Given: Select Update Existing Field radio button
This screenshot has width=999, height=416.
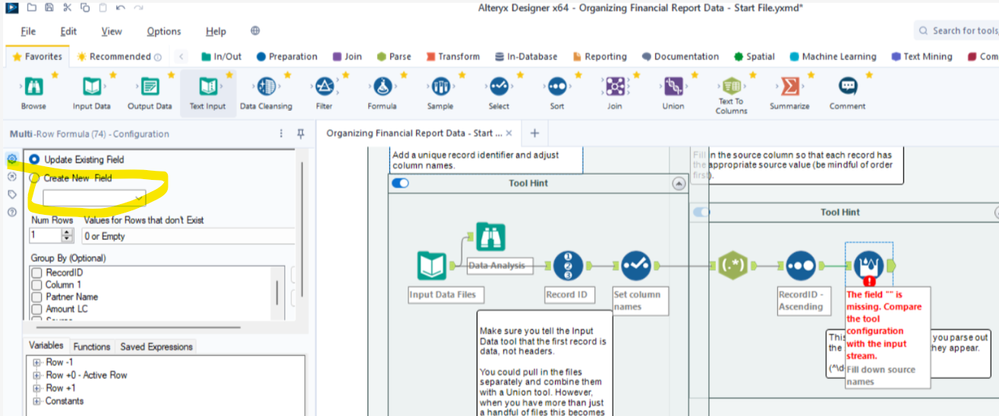Looking at the screenshot, I should pyautogui.click(x=34, y=159).
